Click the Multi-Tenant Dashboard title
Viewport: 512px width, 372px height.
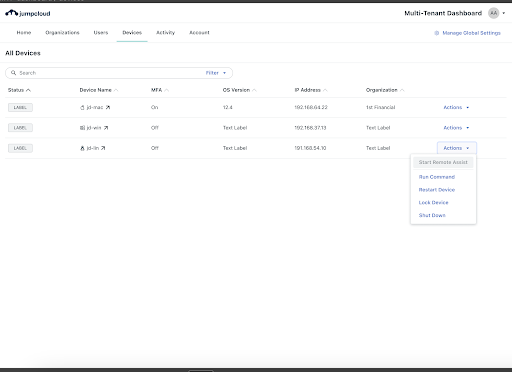[x=443, y=13]
